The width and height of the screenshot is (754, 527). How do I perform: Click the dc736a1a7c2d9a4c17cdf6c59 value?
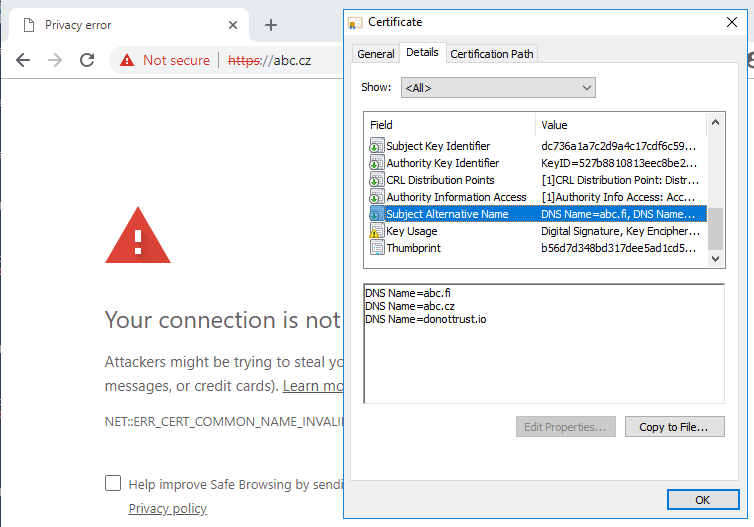tap(618, 146)
